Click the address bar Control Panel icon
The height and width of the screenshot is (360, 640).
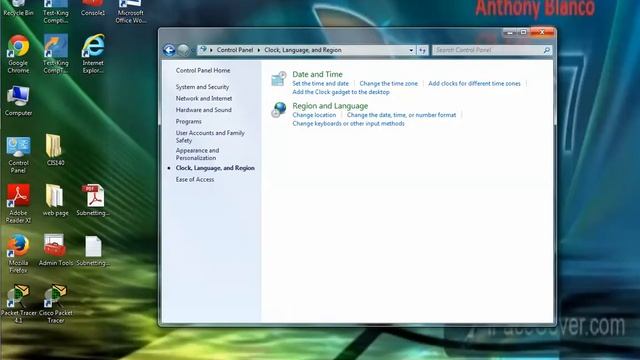[x=203, y=50]
